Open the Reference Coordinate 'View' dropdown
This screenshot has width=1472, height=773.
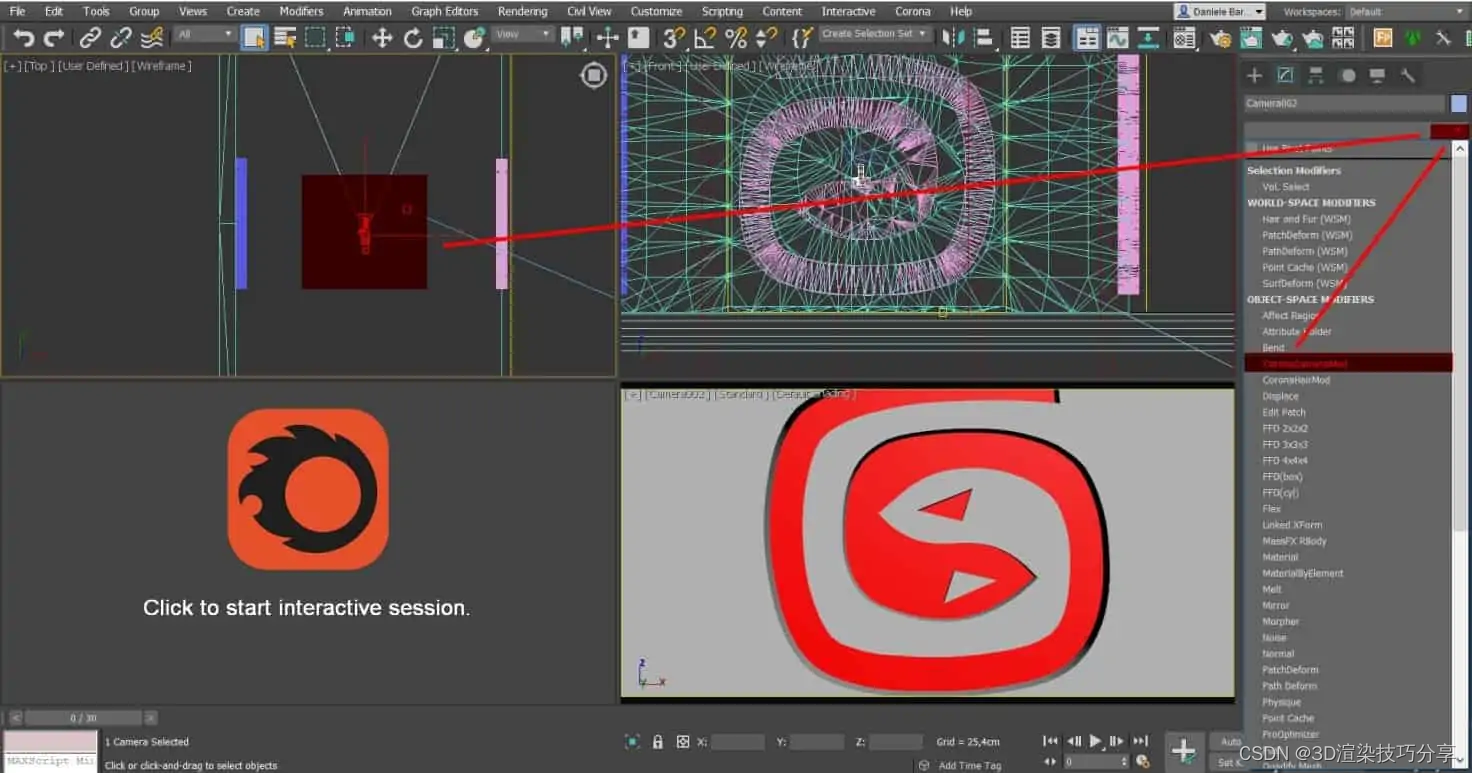click(523, 34)
